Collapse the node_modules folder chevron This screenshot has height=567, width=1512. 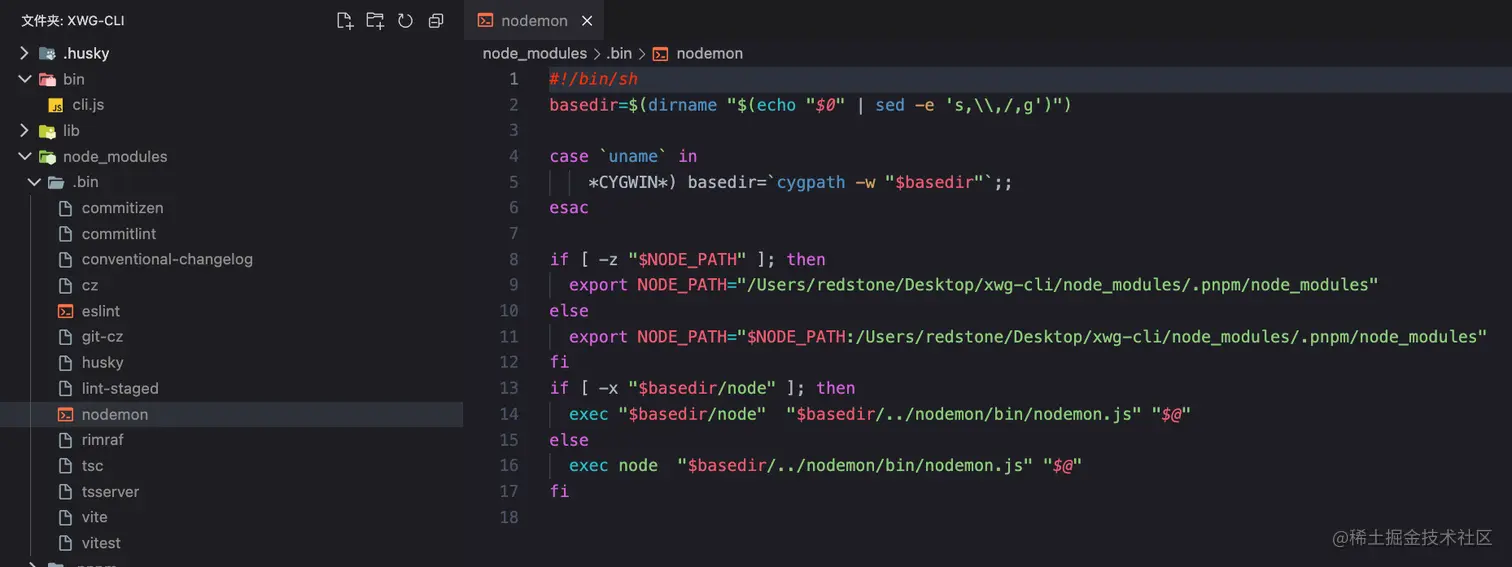(x=24, y=157)
